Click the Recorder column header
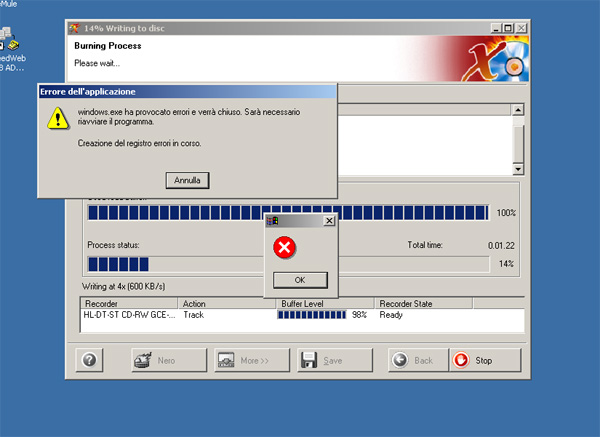Image resolution: width=600 pixels, height=437 pixels. tap(129, 303)
